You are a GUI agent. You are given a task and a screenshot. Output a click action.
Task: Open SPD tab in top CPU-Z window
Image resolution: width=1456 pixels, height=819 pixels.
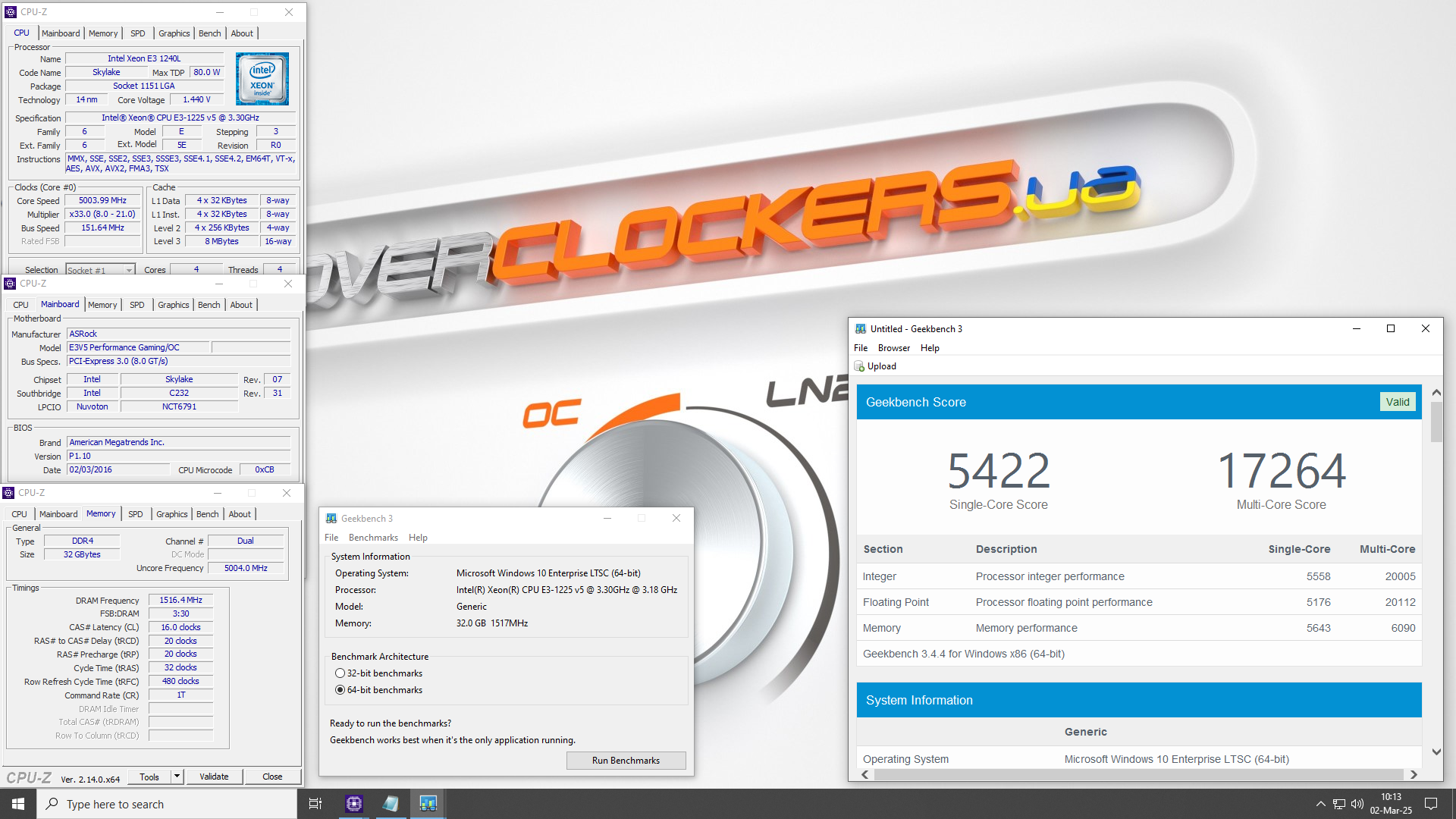(138, 33)
